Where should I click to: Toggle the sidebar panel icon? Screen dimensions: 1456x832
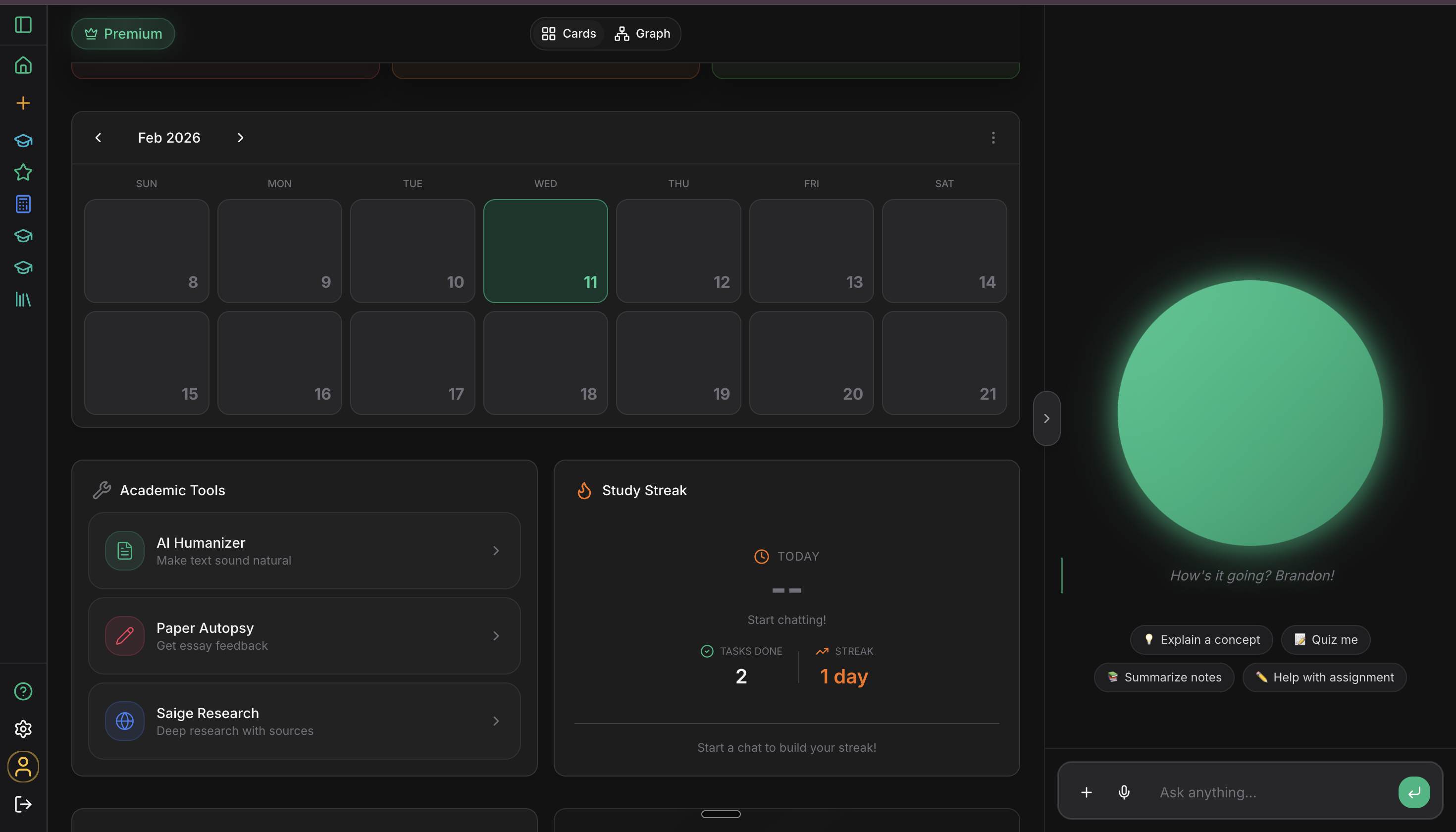(23, 25)
